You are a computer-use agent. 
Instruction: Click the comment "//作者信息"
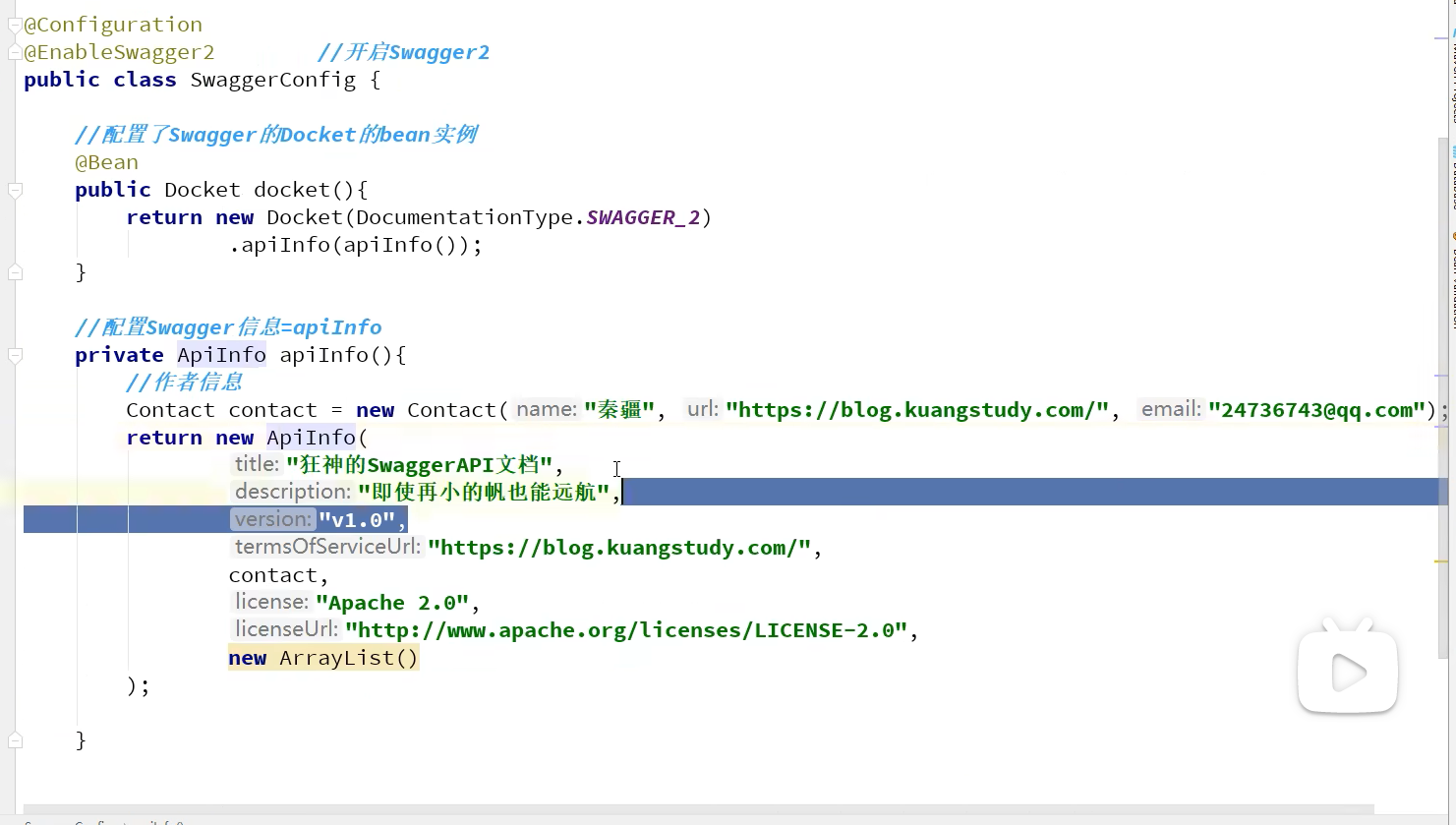point(184,383)
